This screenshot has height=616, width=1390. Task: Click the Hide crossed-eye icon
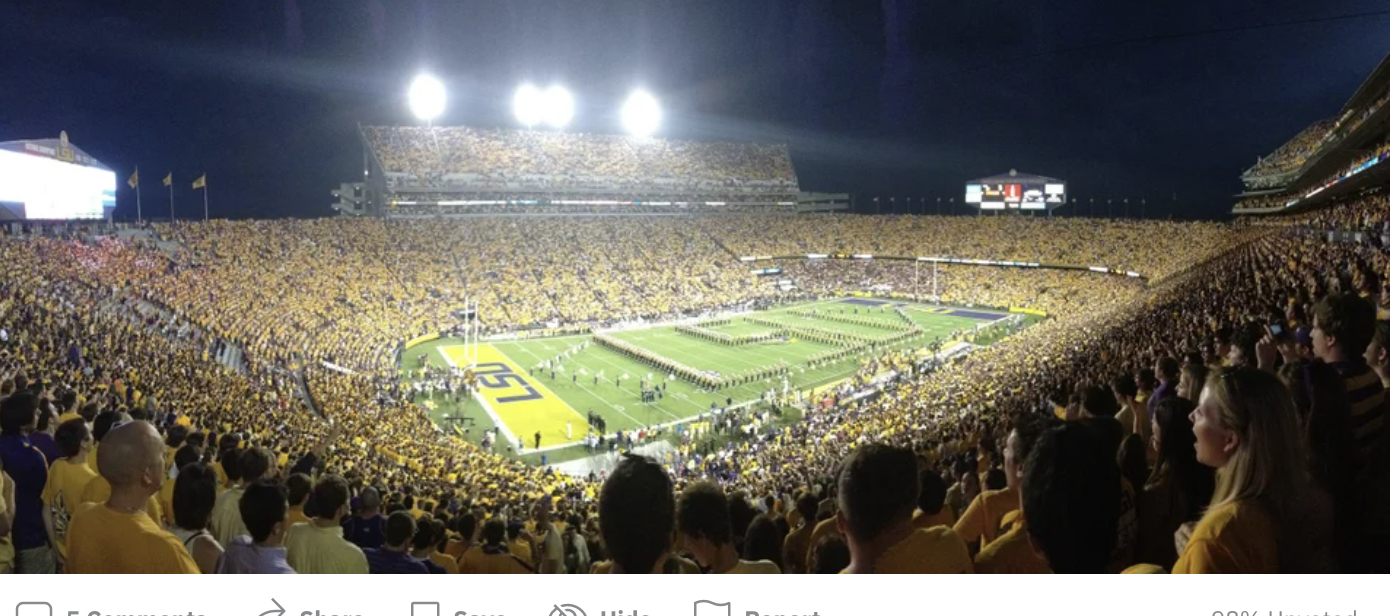(x=568, y=610)
